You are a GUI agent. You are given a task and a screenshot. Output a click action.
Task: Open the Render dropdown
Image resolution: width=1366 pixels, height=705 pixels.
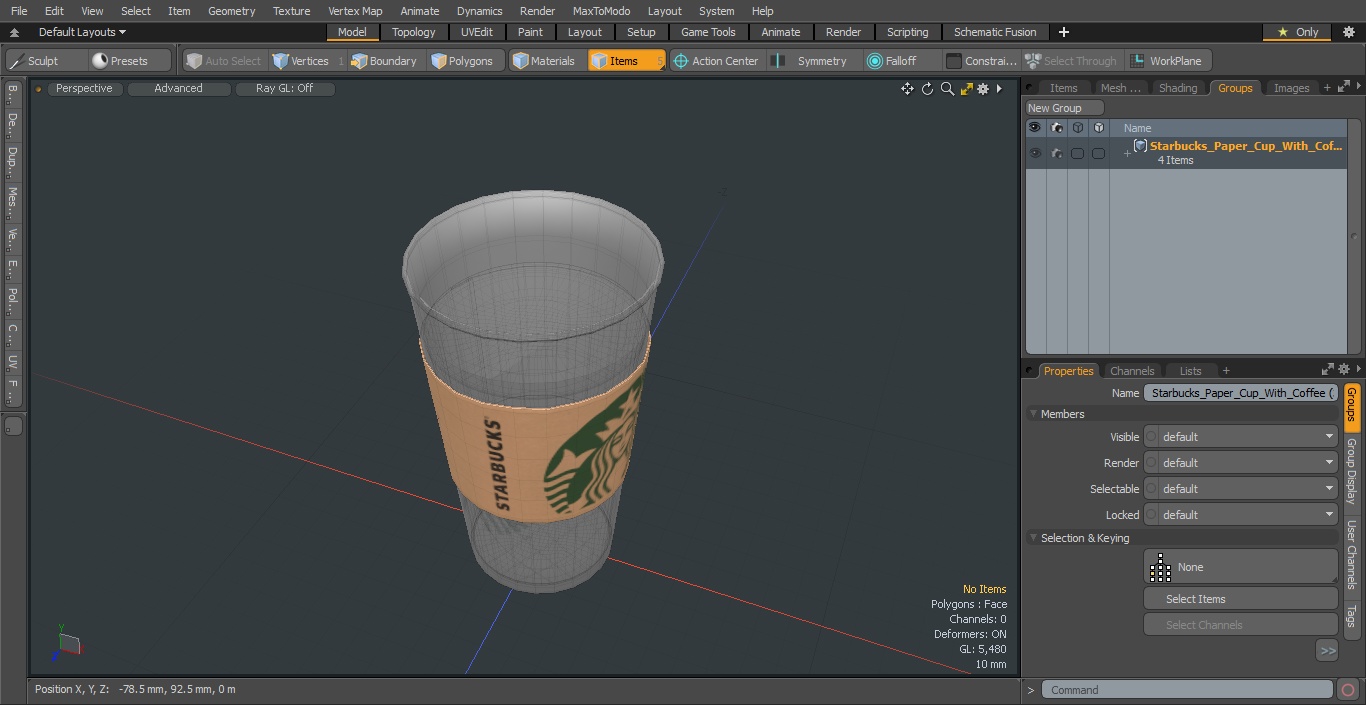(x=1248, y=463)
